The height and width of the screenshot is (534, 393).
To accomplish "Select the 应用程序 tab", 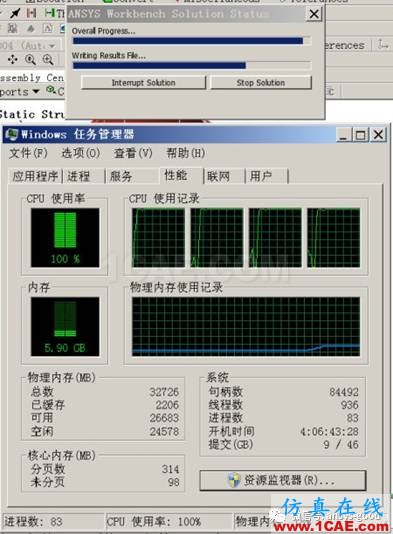I will coord(35,176).
